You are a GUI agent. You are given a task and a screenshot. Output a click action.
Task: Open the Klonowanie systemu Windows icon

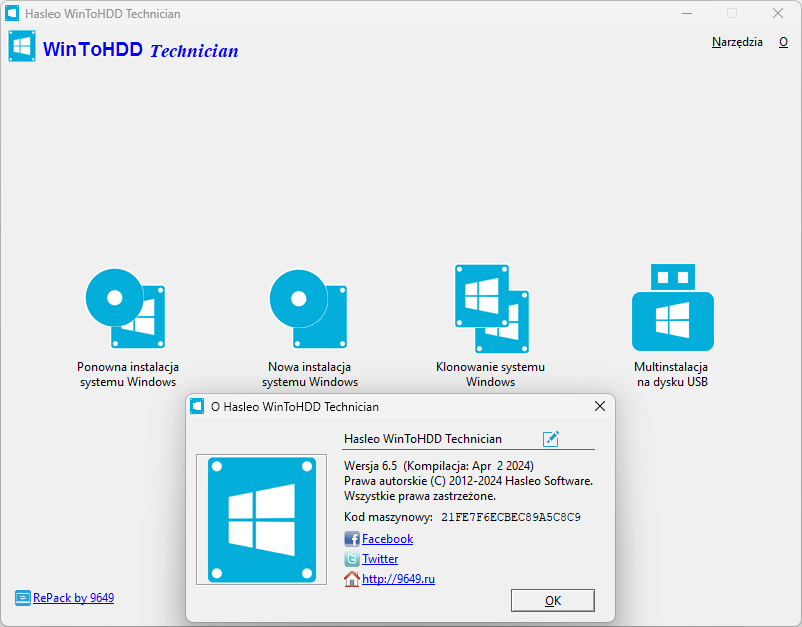click(x=492, y=308)
